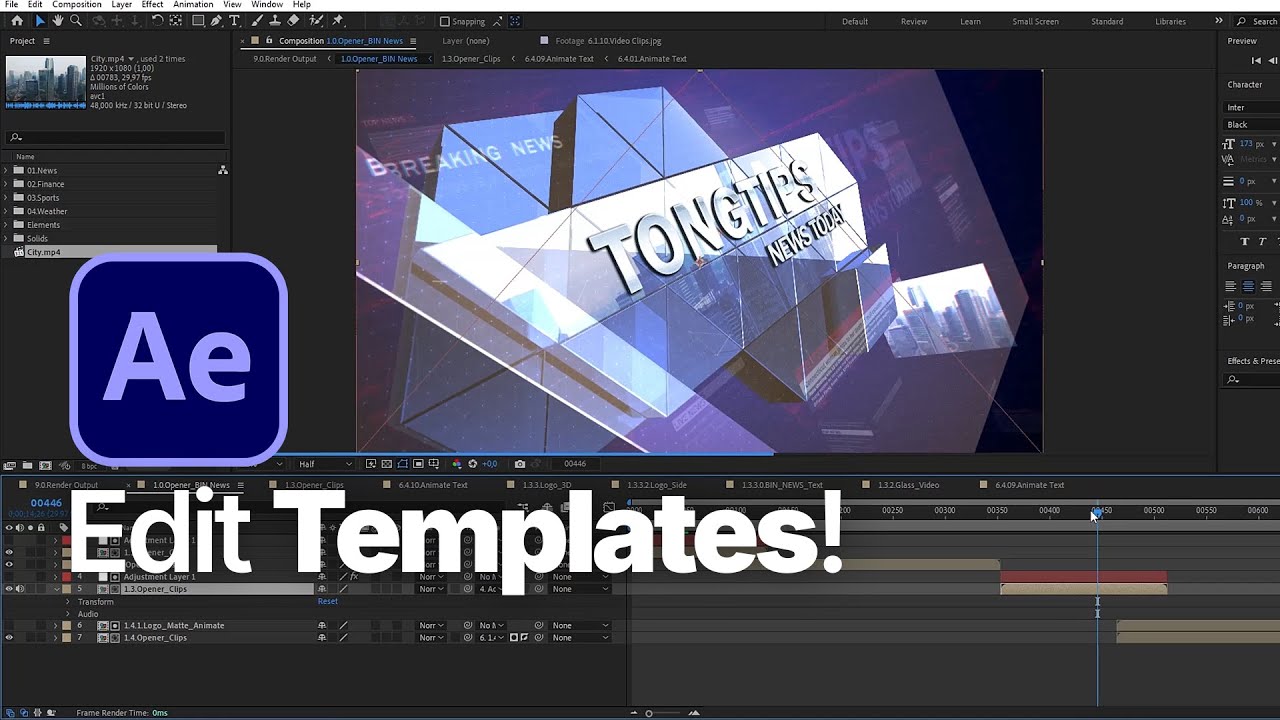Toggle the Snapping checkbox
1280x720 pixels.
[x=445, y=21]
